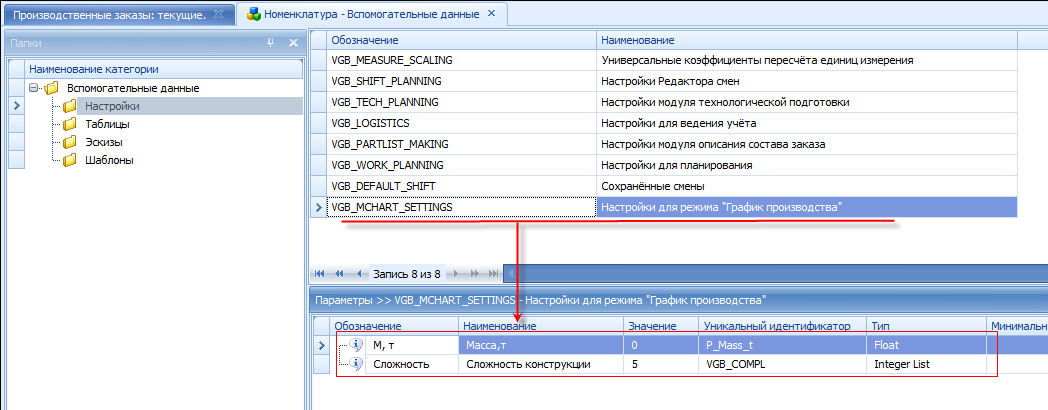The width and height of the screenshot is (1048, 410).
Task: Pin the Папки panel with pushpin icon
Action: tap(270, 43)
